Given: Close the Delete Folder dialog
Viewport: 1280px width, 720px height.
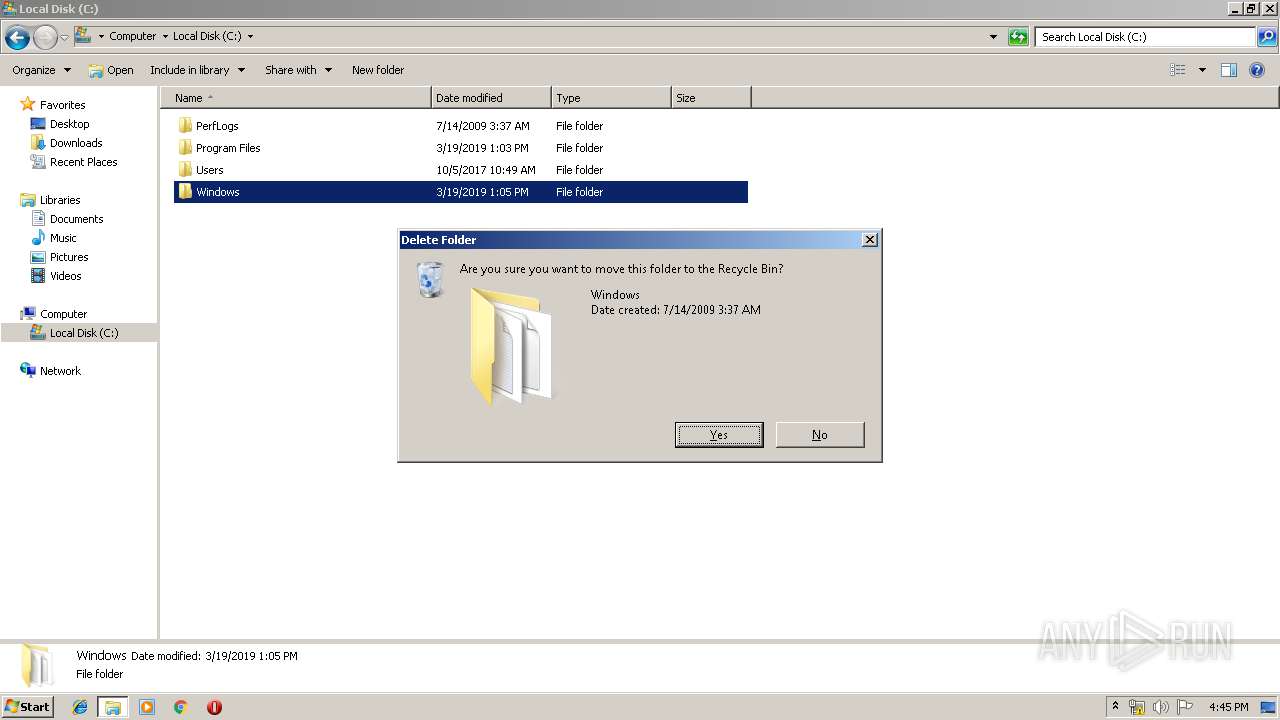Looking at the screenshot, I should click(x=869, y=240).
